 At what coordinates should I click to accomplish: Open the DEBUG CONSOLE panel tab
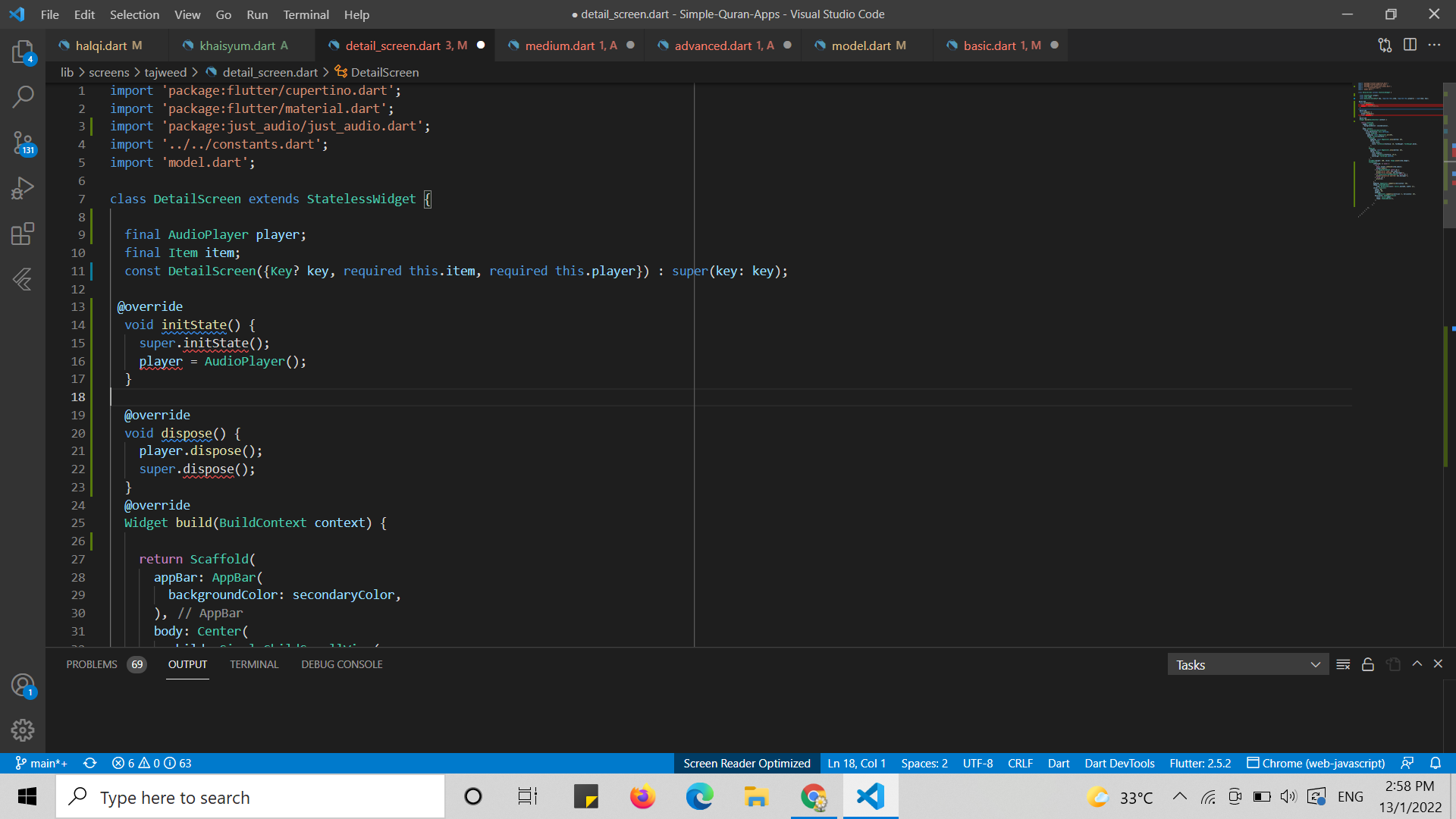342,664
